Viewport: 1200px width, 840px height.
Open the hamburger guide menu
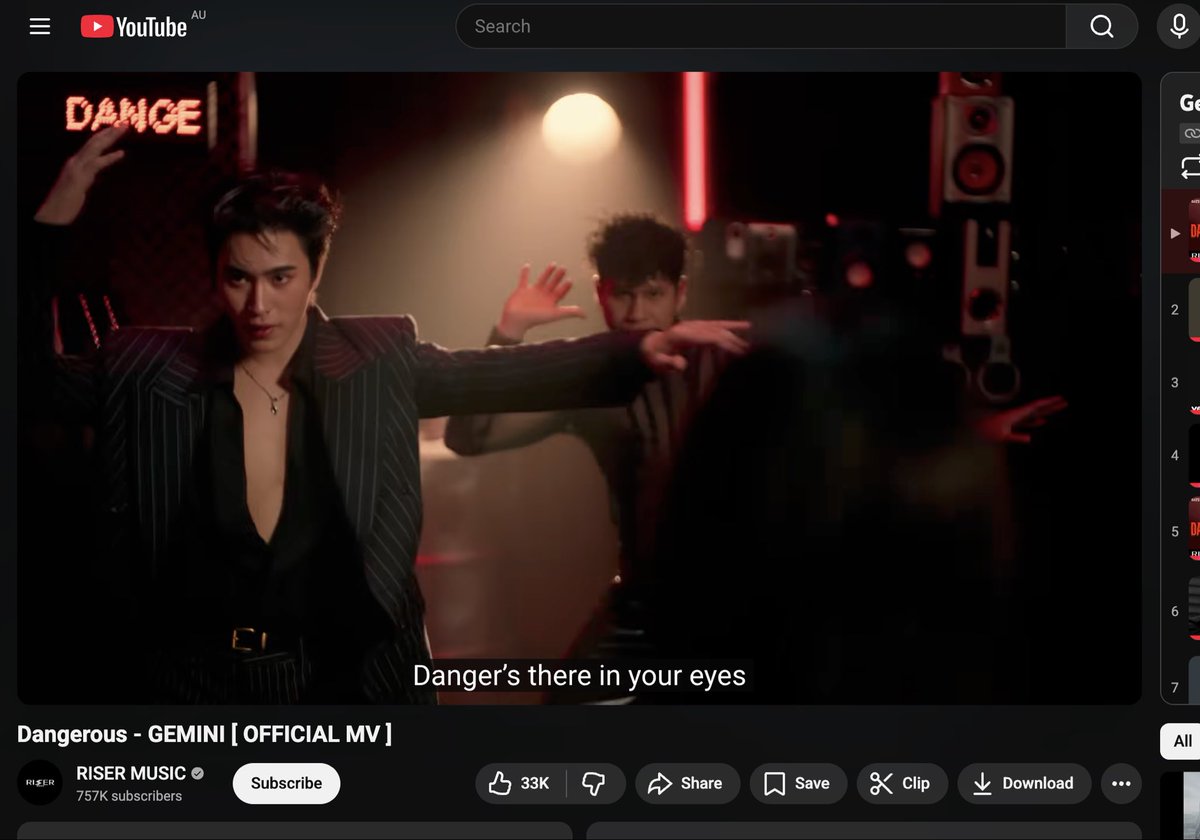[40, 27]
